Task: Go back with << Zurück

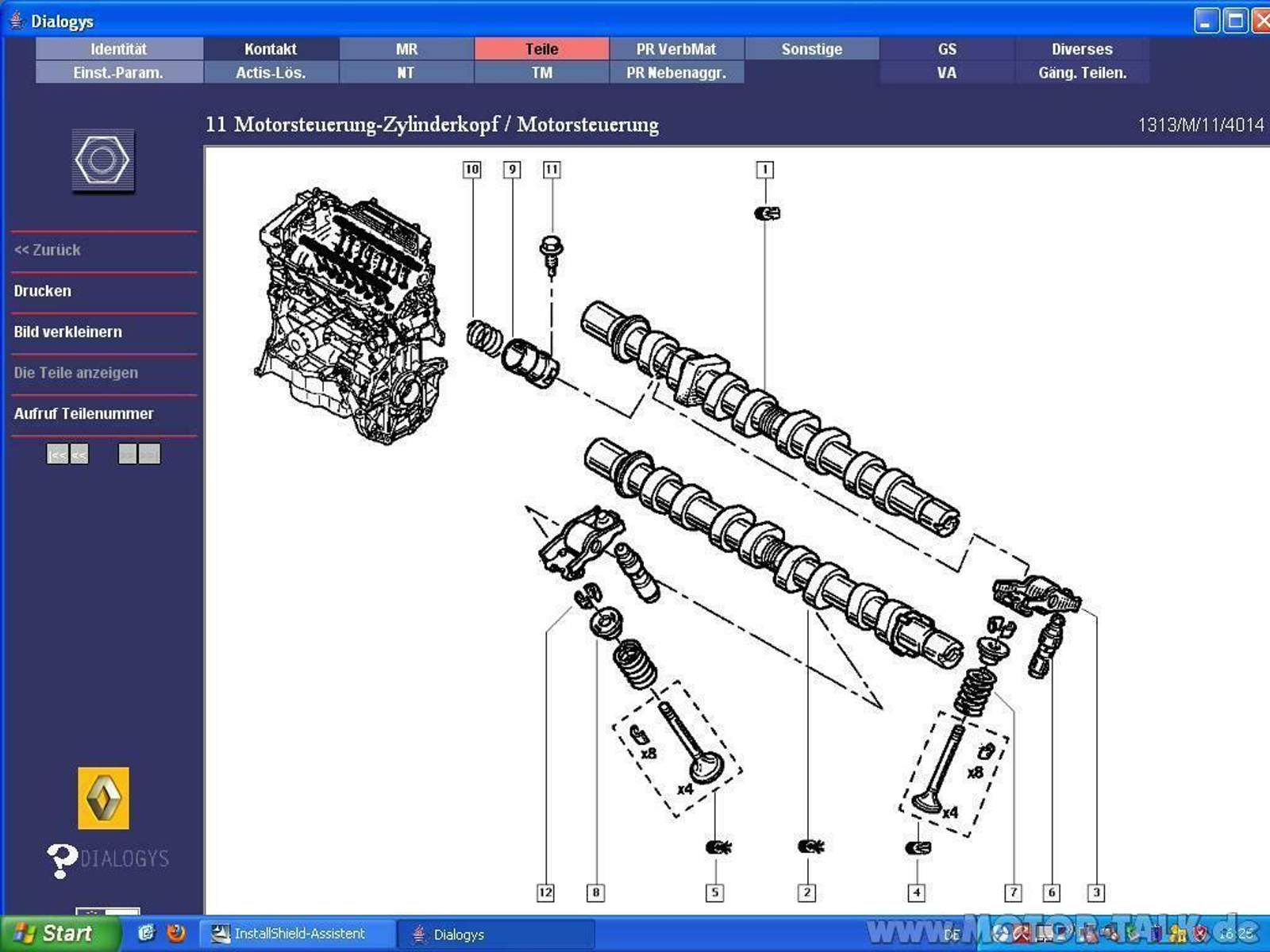Action: pos(48,250)
